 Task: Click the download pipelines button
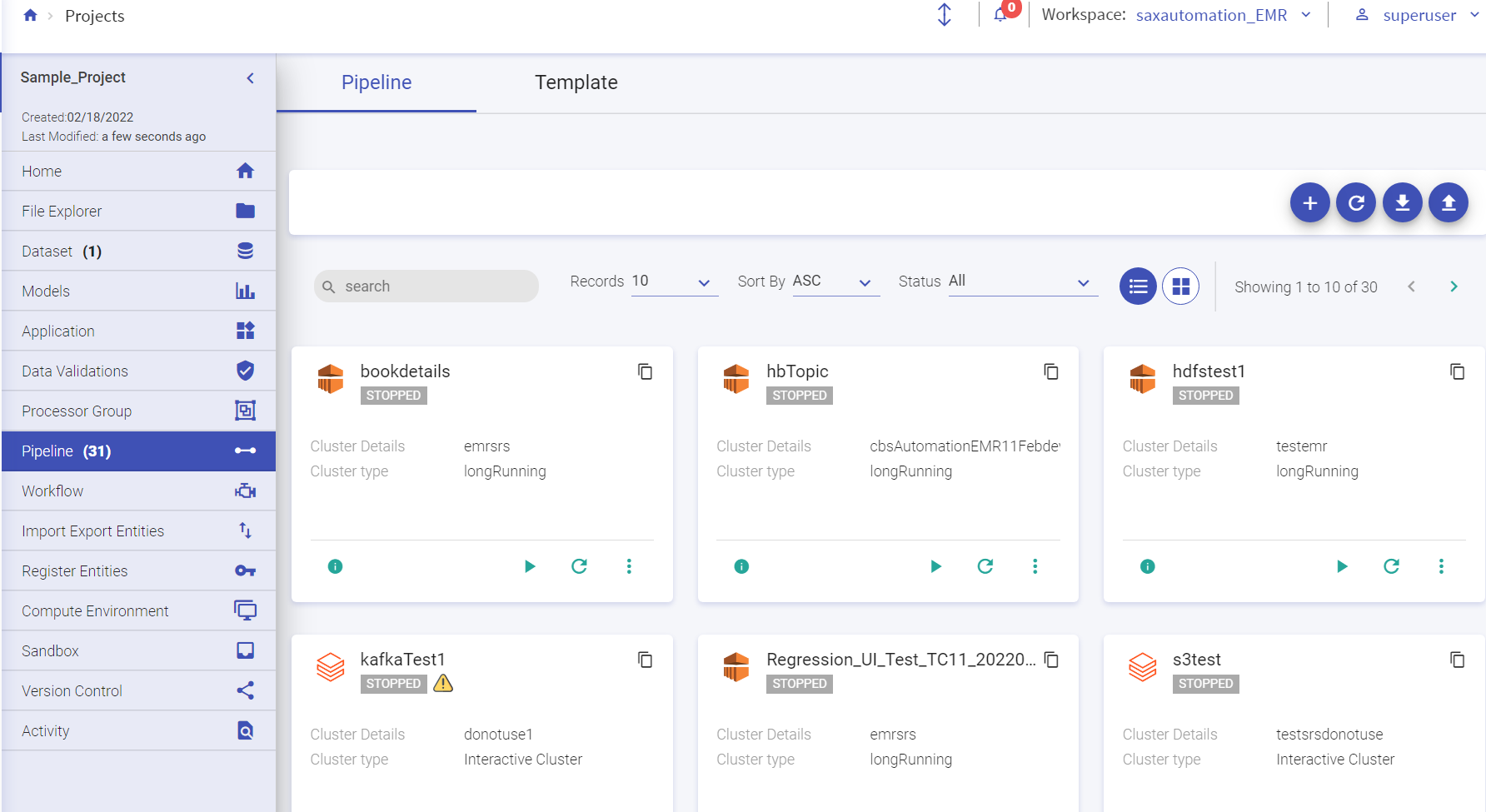pyautogui.click(x=1403, y=202)
